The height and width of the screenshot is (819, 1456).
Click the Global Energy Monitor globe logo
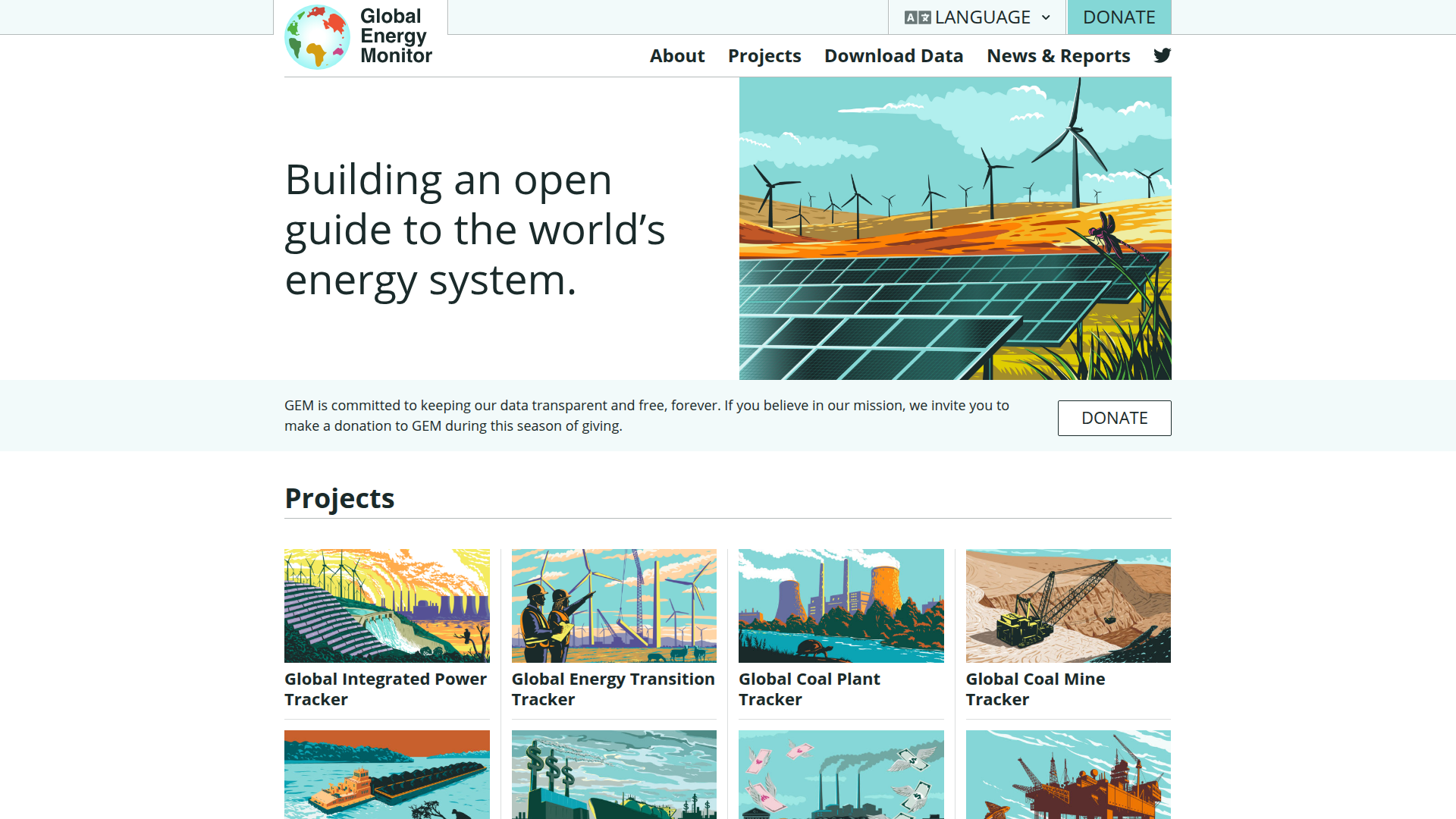[x=317, y=37]
